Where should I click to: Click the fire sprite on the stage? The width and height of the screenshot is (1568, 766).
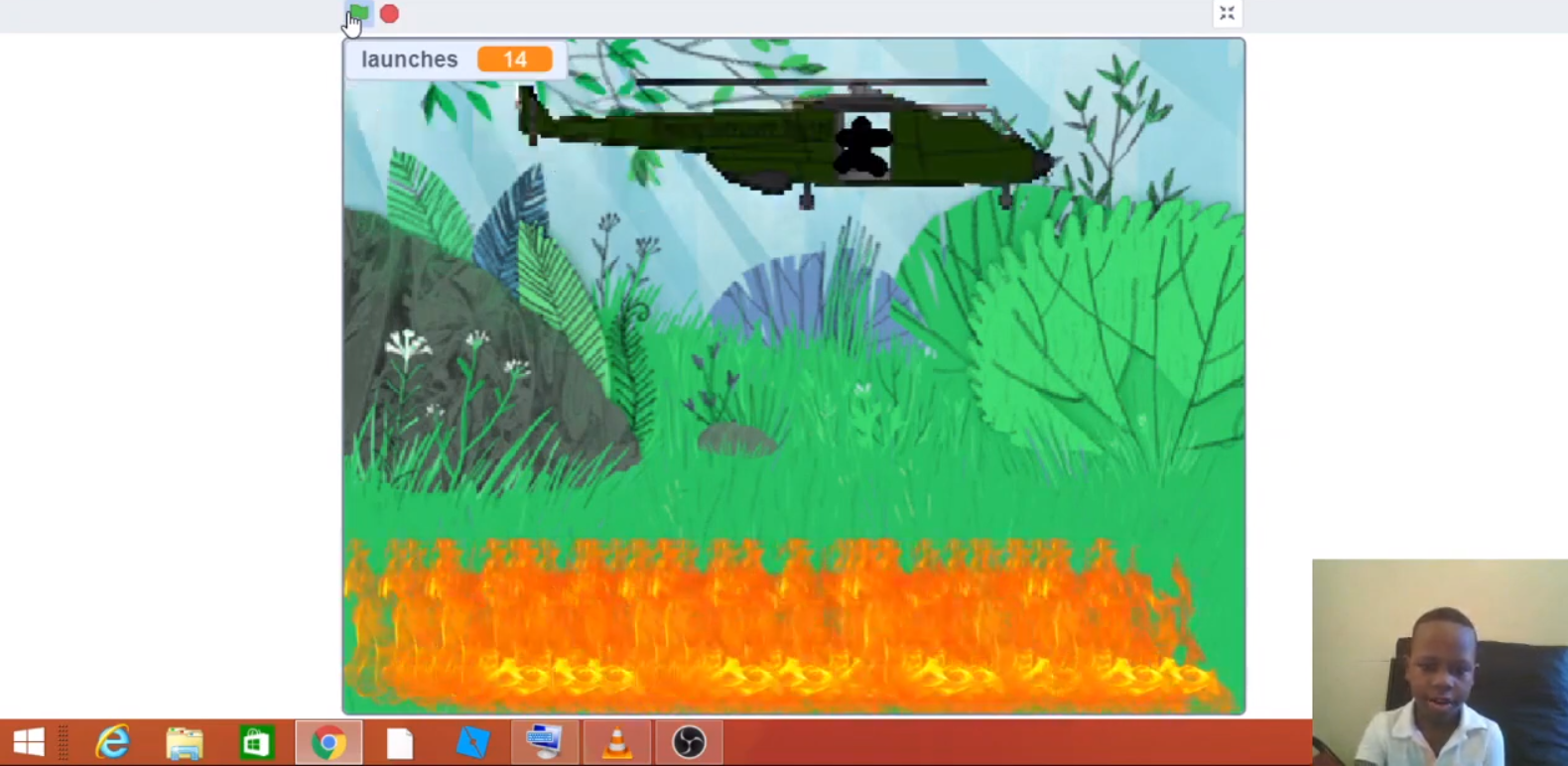click(789, 625)
